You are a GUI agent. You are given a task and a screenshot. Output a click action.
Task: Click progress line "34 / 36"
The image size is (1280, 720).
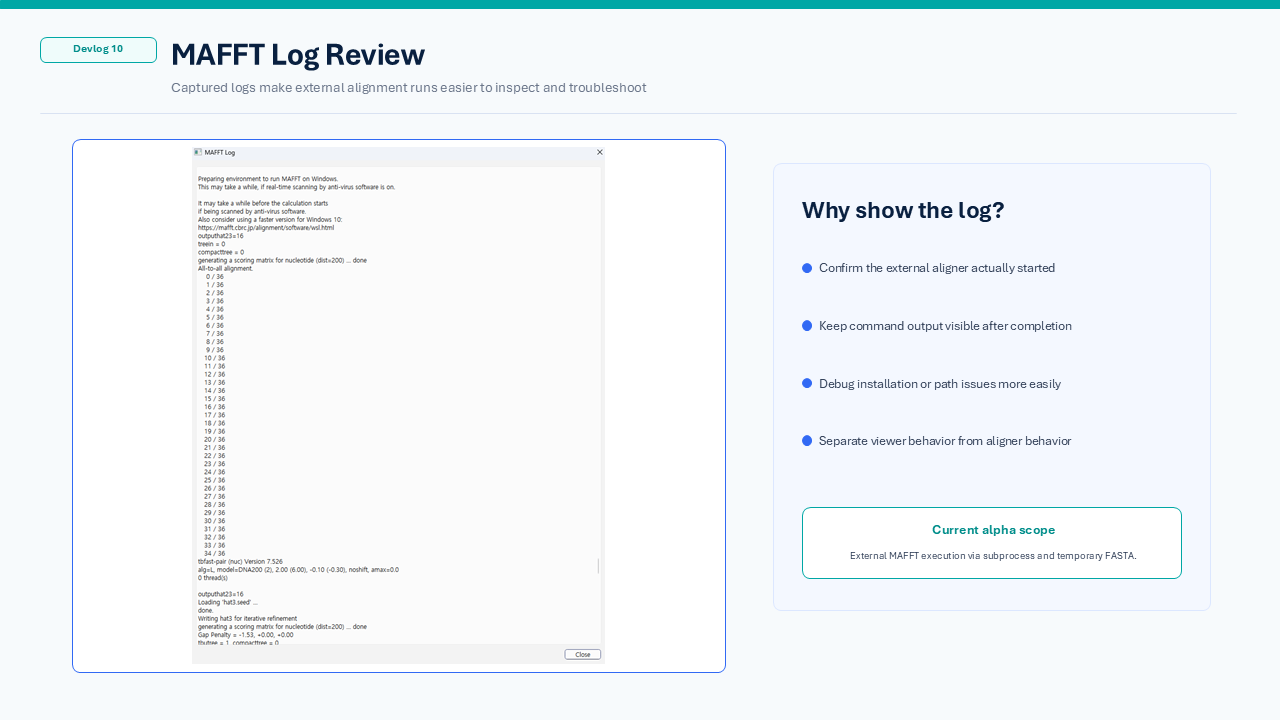pos(214,553)
